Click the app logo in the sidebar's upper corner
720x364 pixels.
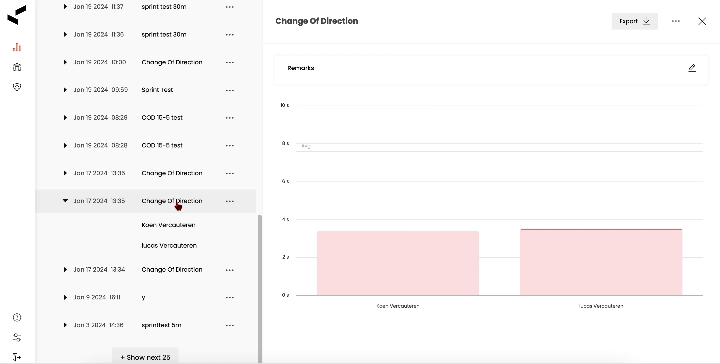[17, 15]
